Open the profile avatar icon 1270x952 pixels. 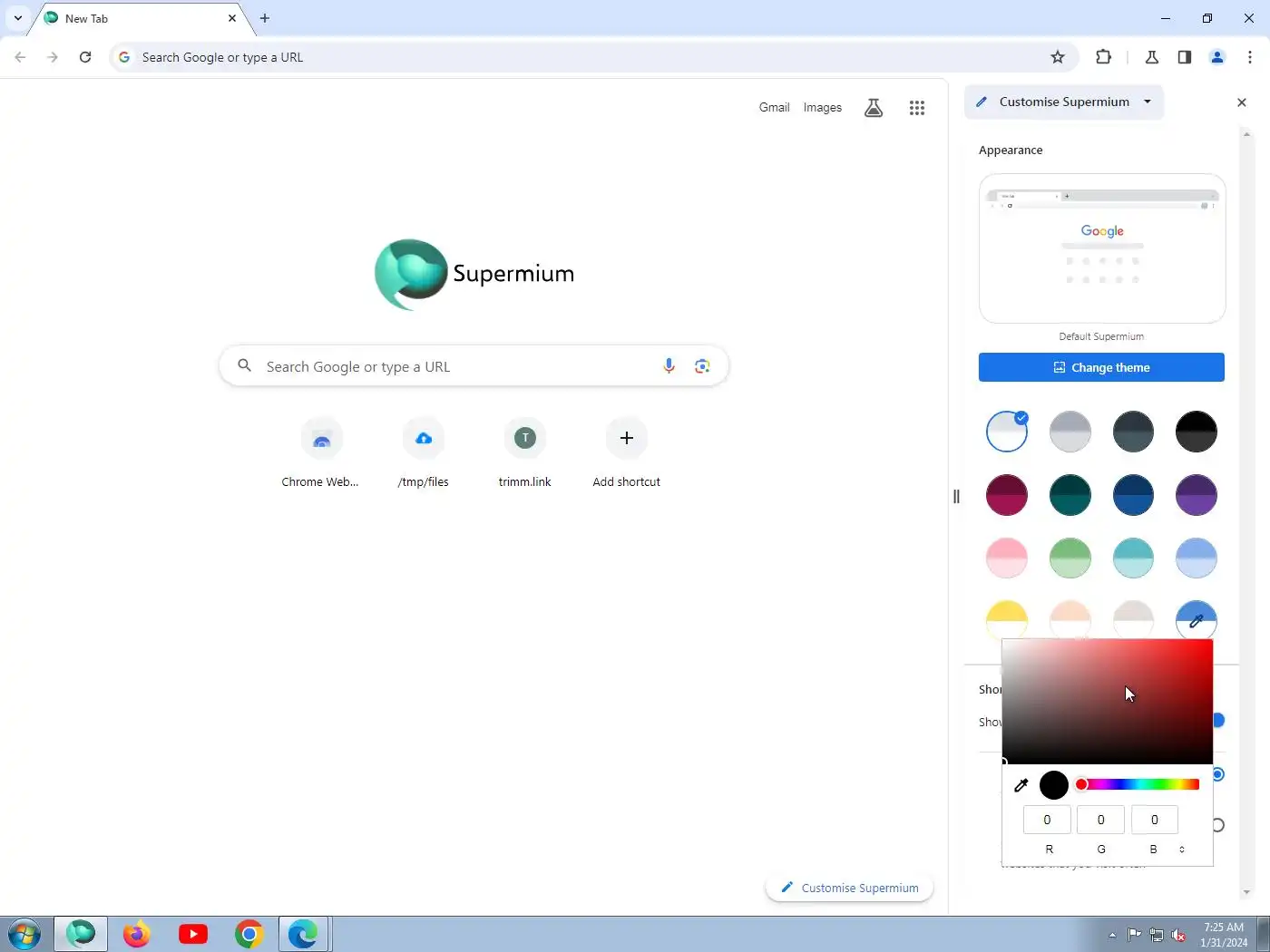pos(1217,57)
